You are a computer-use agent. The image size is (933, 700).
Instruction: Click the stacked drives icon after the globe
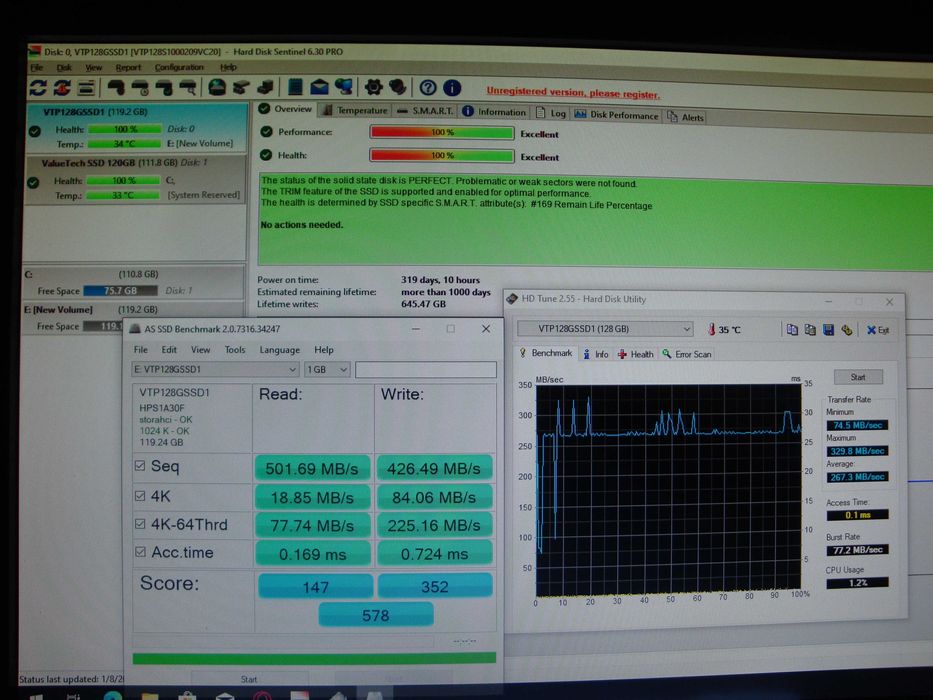241,88
